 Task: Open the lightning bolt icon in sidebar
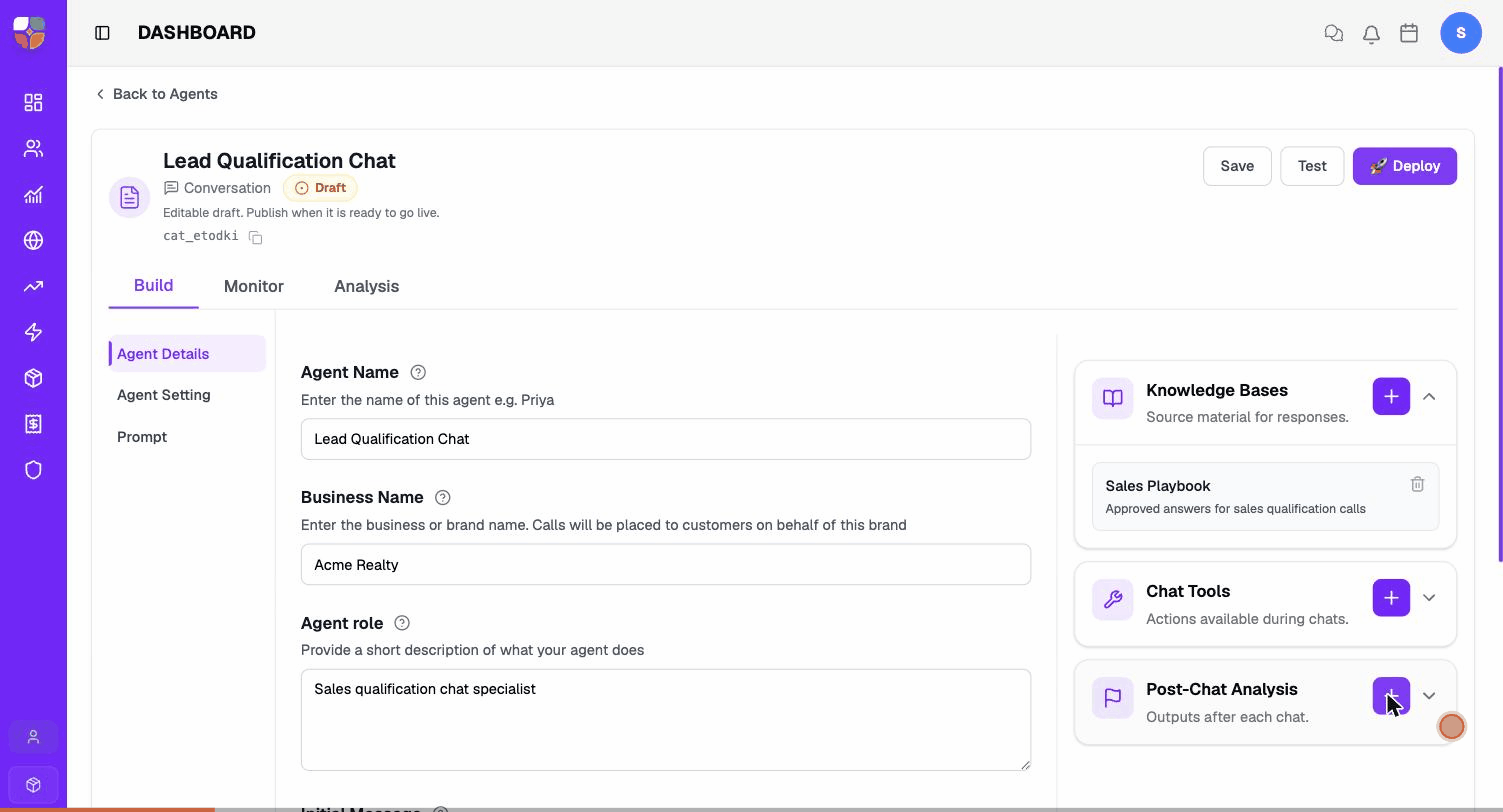click(33, 332)
